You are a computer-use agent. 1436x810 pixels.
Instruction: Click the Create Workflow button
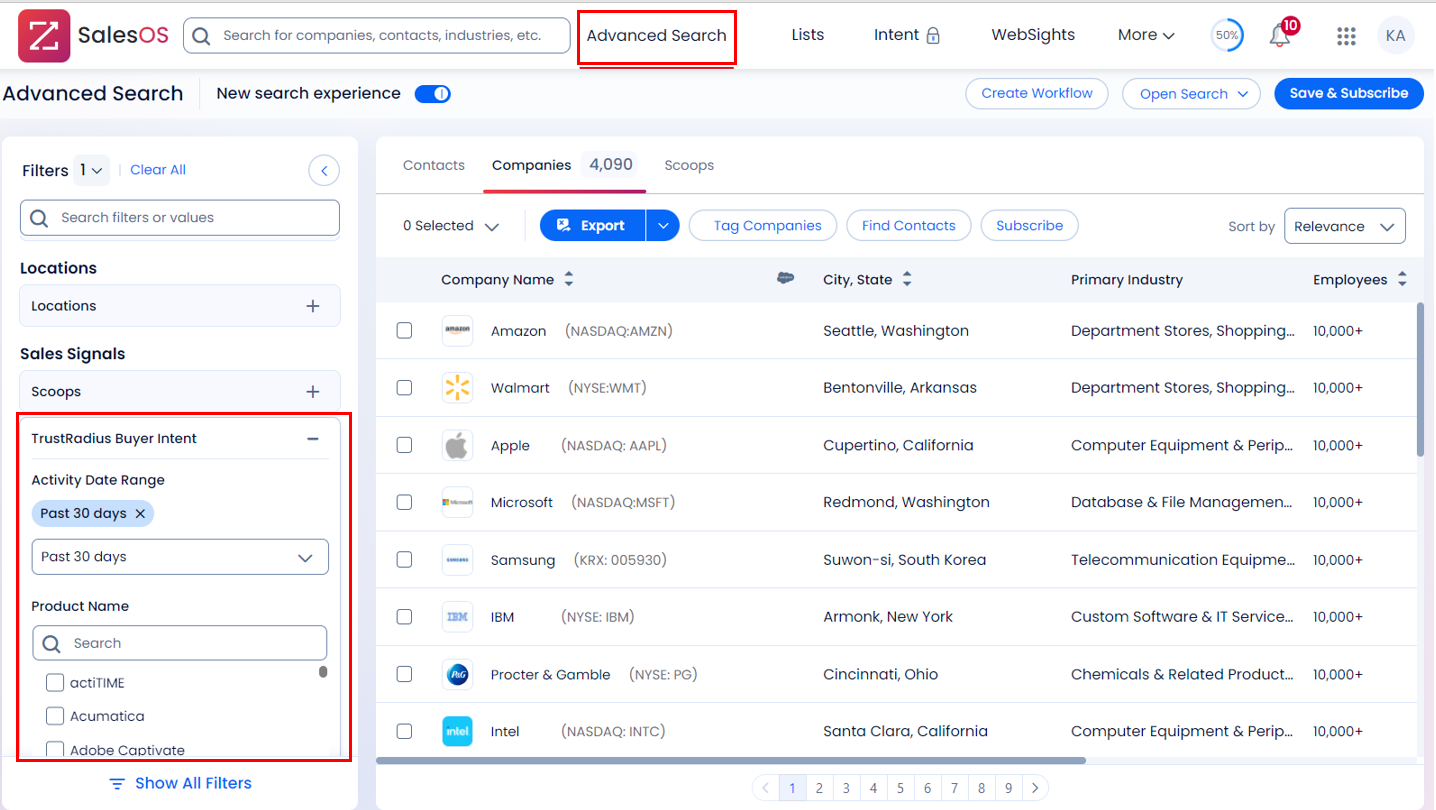(x=1037, y=93)
